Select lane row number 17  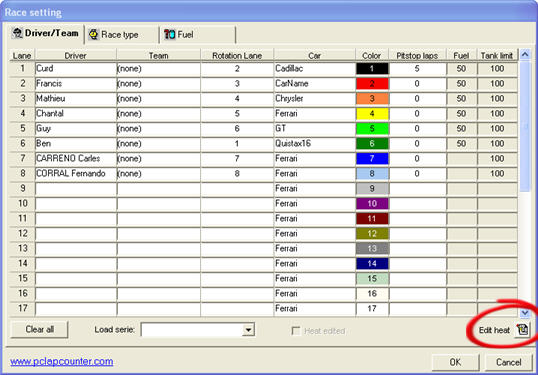pos(23,308)
